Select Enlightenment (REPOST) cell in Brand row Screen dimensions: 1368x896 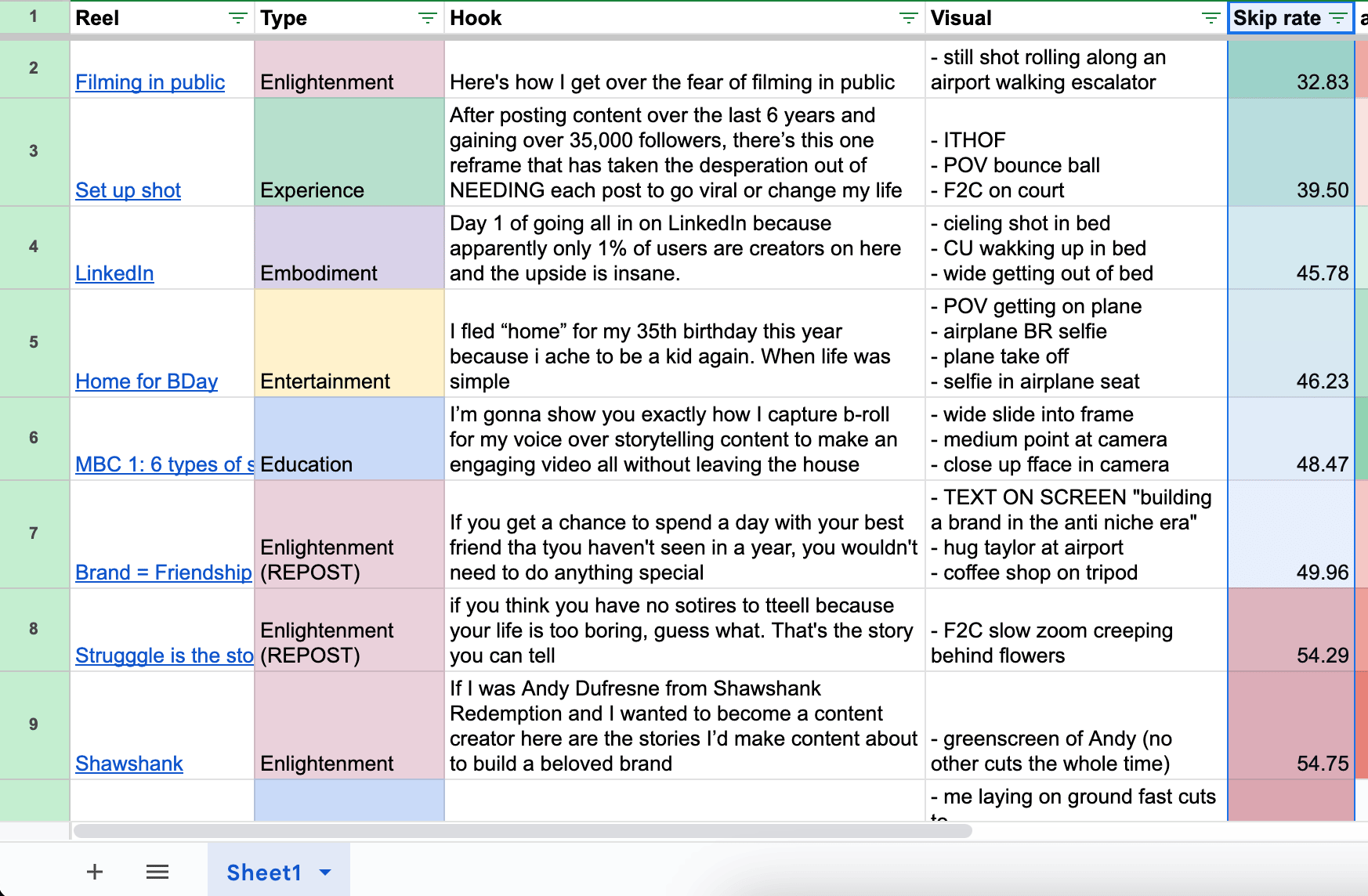(349, 534)
